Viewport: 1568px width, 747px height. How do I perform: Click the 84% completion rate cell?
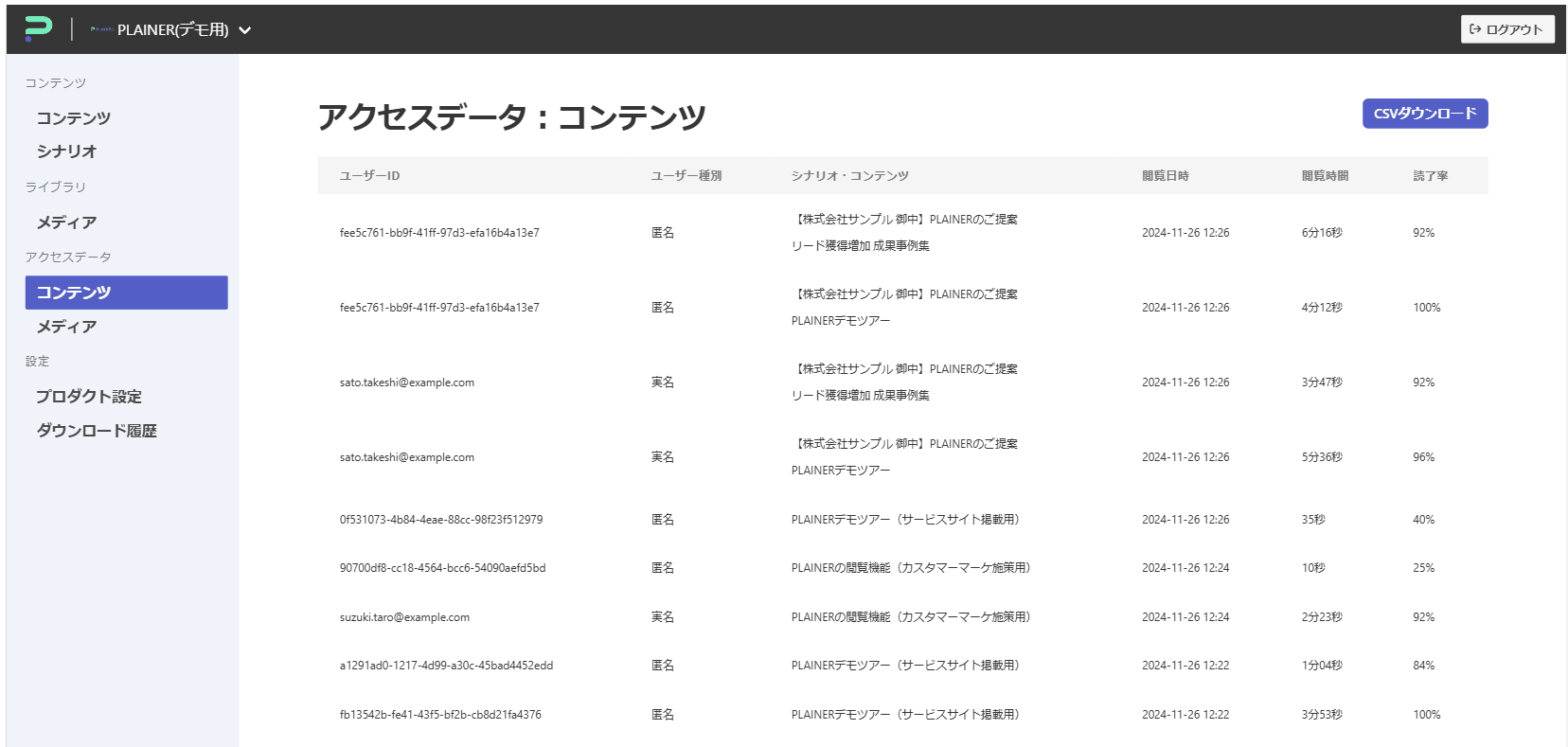click(x=1423, y=666)
